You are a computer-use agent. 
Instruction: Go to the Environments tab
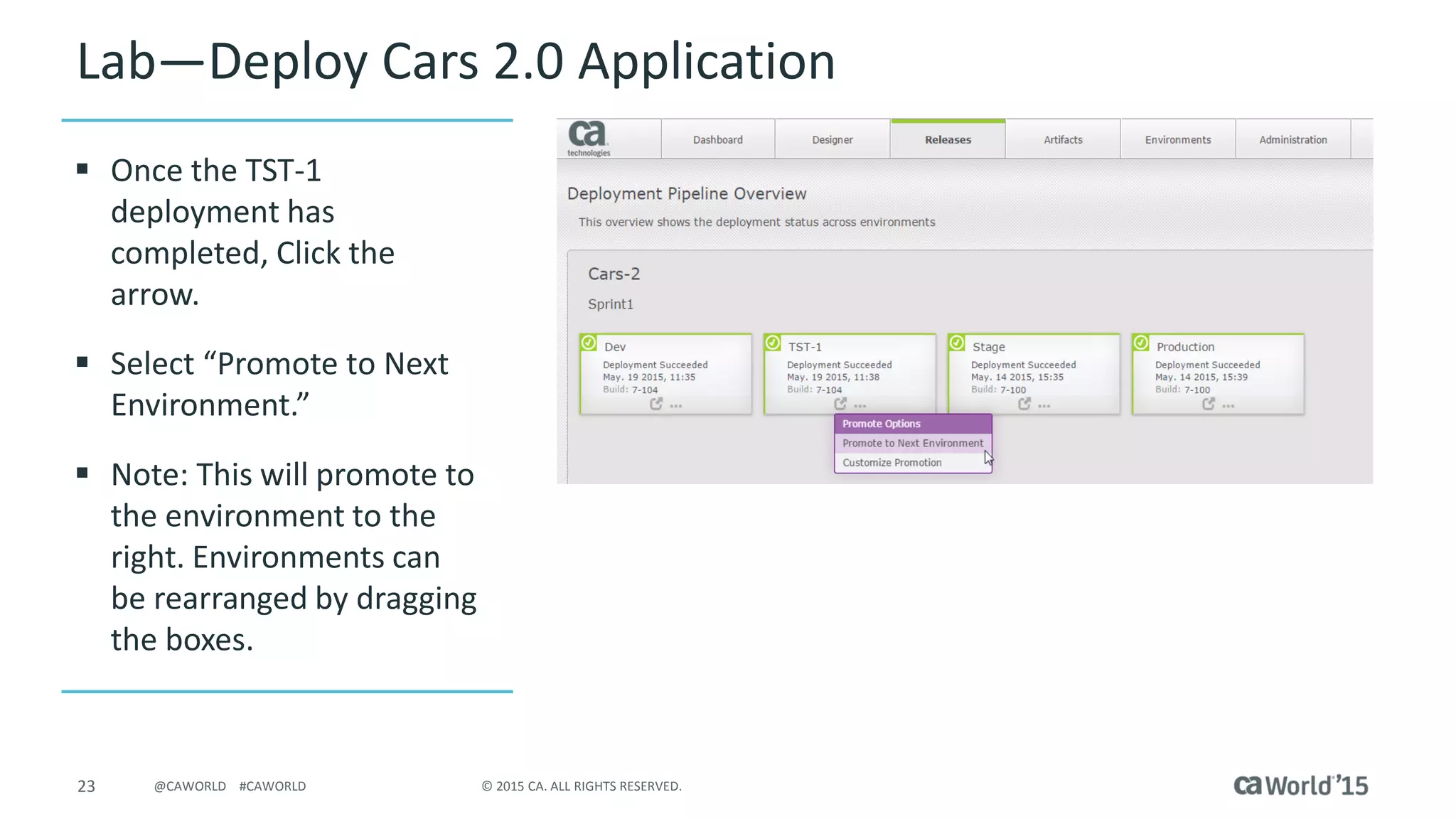[1178, 139]
